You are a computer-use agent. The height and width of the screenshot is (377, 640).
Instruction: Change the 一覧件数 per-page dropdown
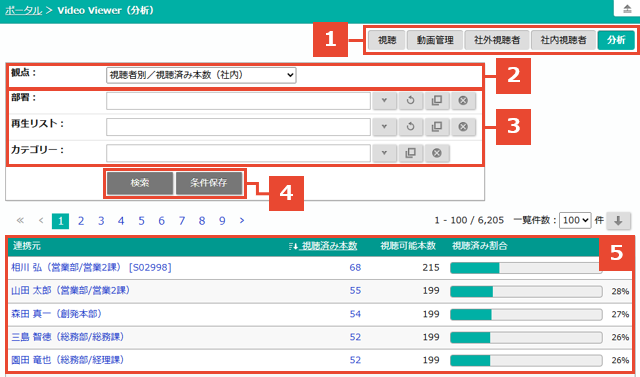click(x=575, y=220)
